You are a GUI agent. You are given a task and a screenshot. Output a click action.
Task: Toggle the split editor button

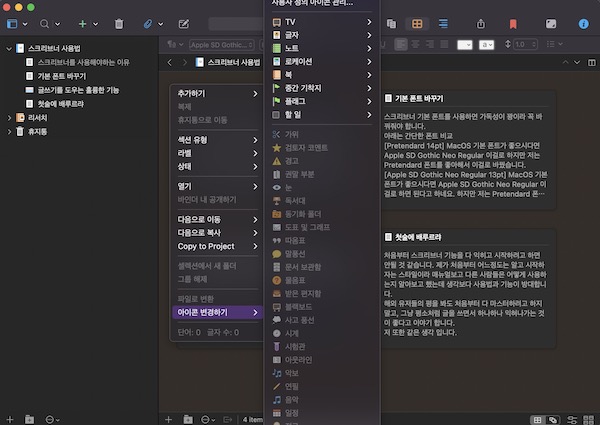(x=592, y=62)
